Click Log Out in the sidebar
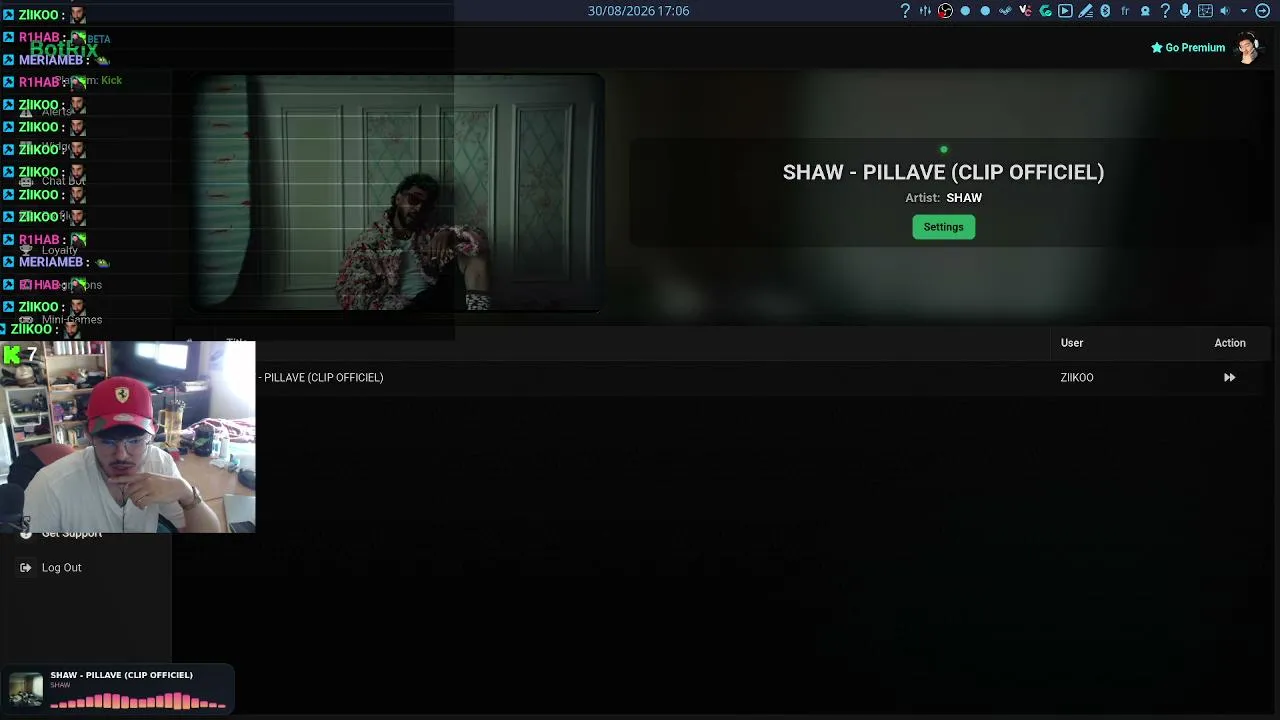Viewport: 1280px width, 720px height. coord(61,568)
